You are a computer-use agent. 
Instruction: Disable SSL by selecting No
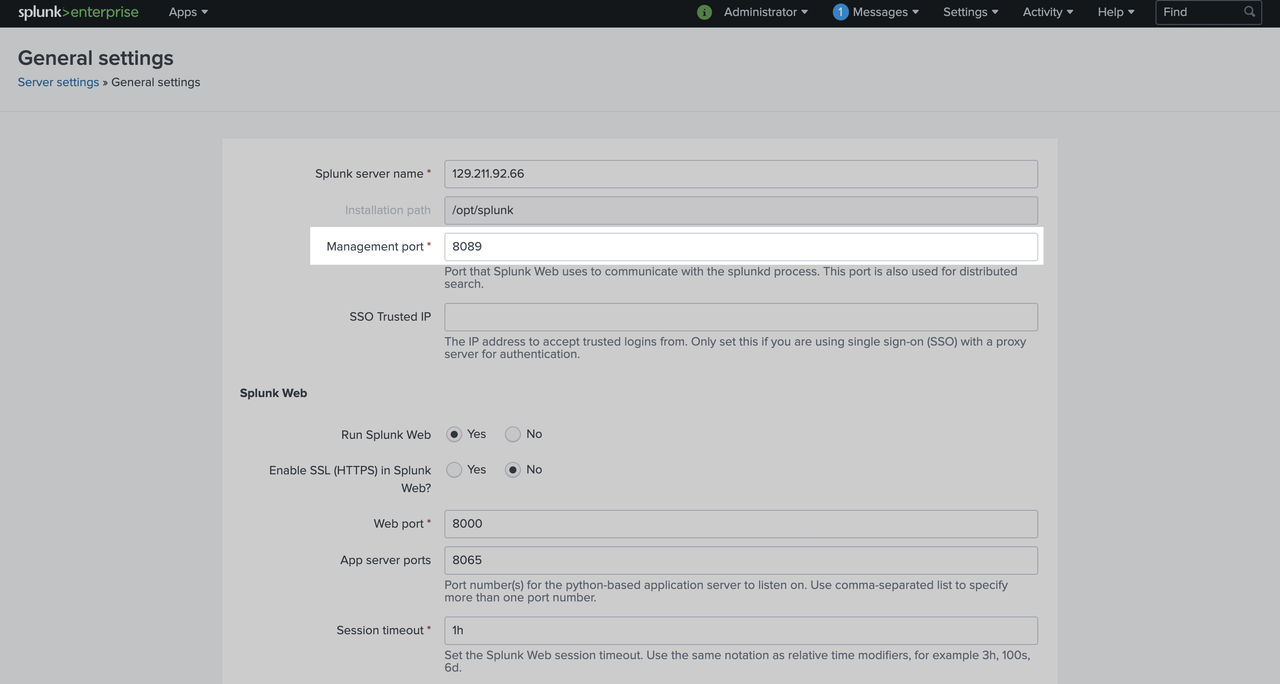[512, 469]
